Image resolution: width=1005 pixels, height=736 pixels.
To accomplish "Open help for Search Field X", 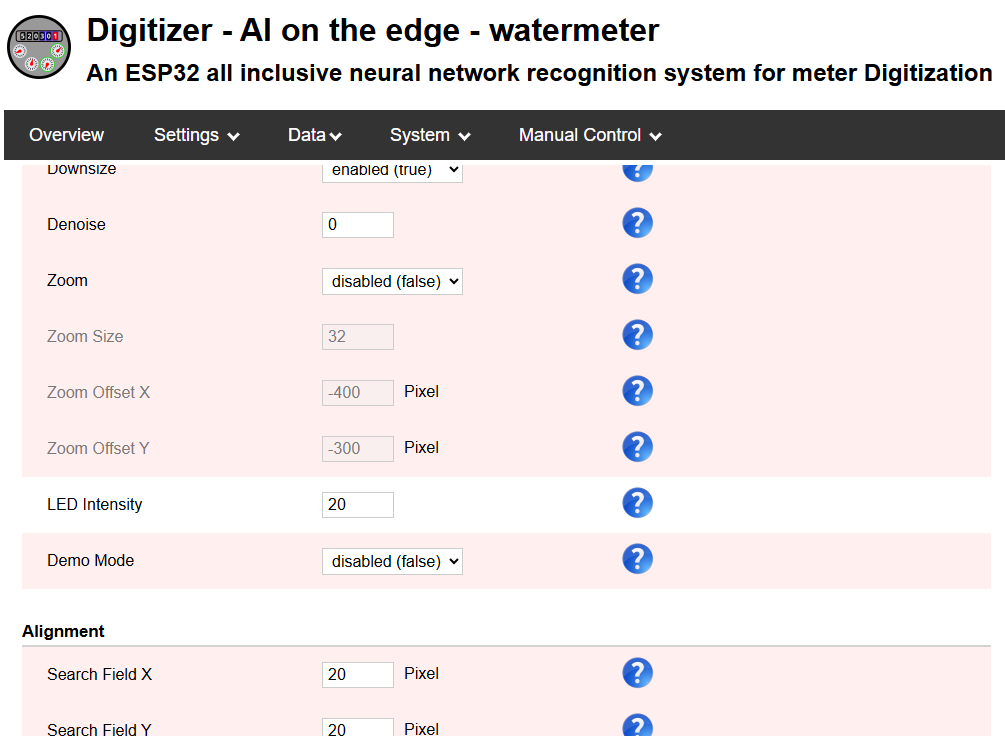I will point(637,673).
